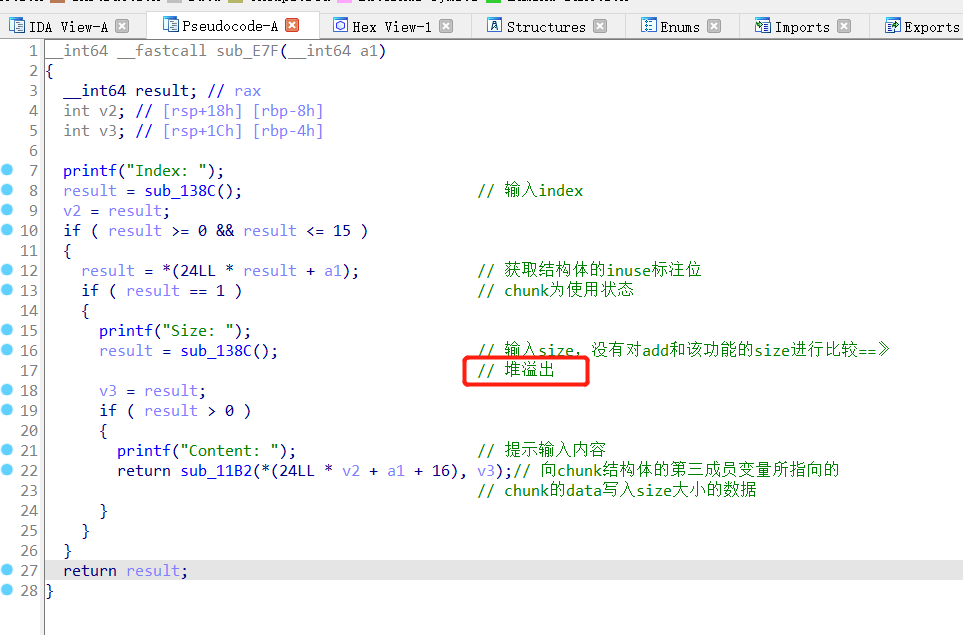Toggle breakpoint dot on line 12
Image resolution: width=963 pixels, height=635 pixels.
pyautogui.click(x=7, y=270)
